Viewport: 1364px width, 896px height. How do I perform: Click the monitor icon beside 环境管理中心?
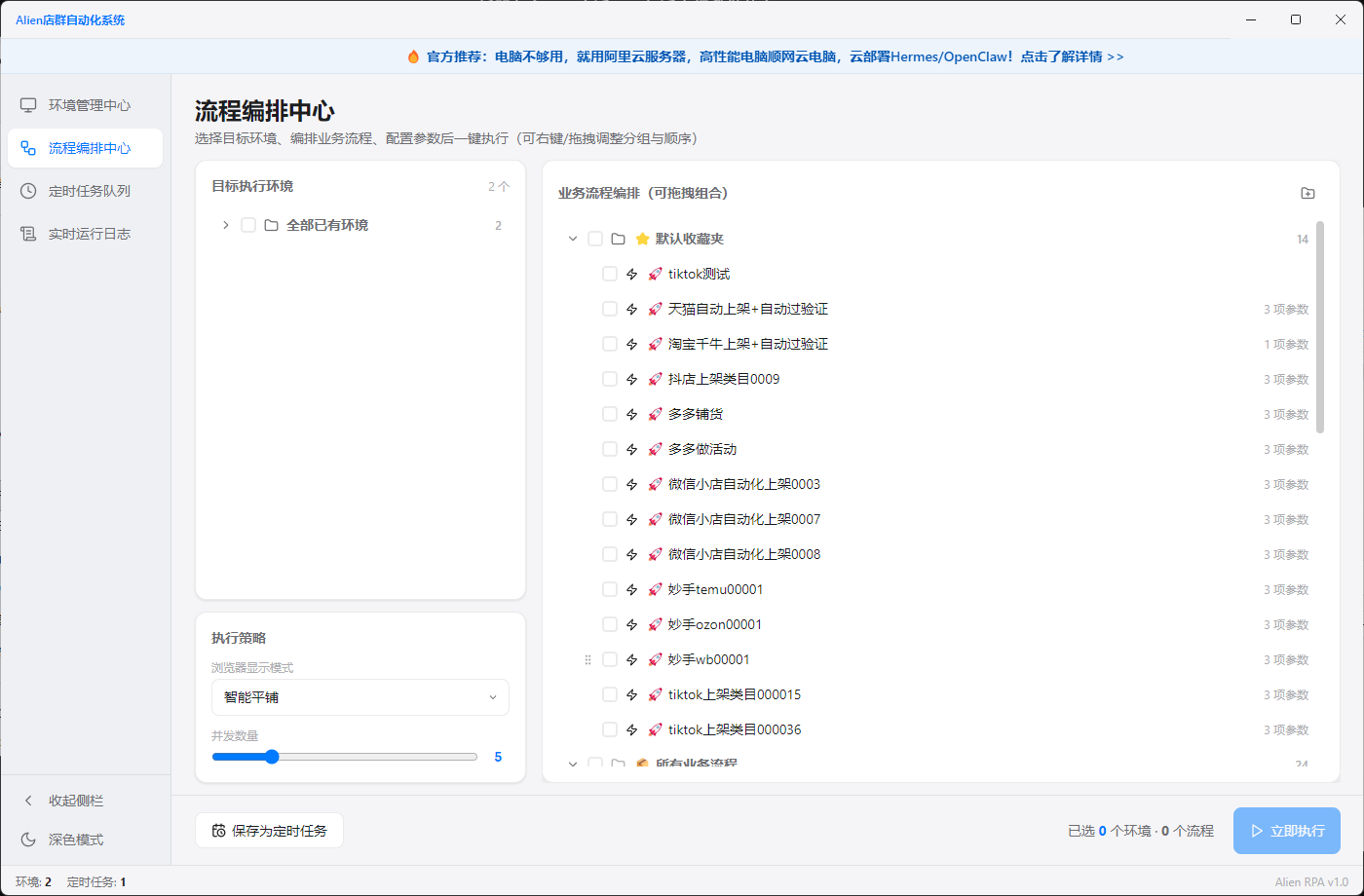[28, 105]
